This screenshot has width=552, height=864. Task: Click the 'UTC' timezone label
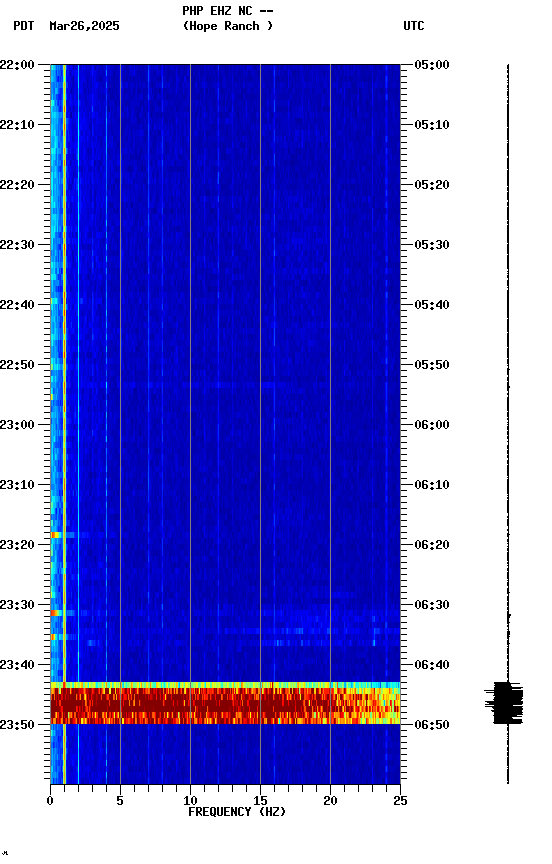(x=414, y=26)
